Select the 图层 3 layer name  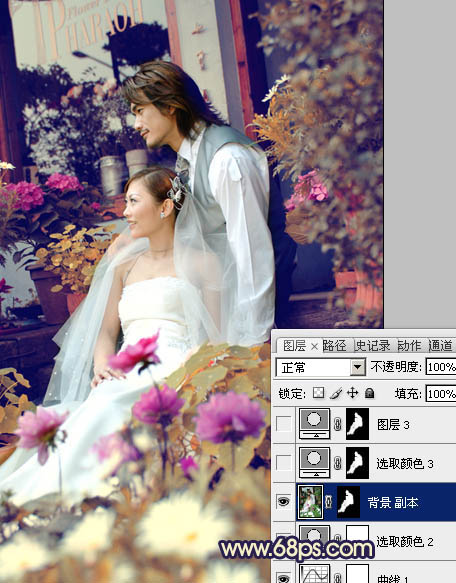coord(393,424)
